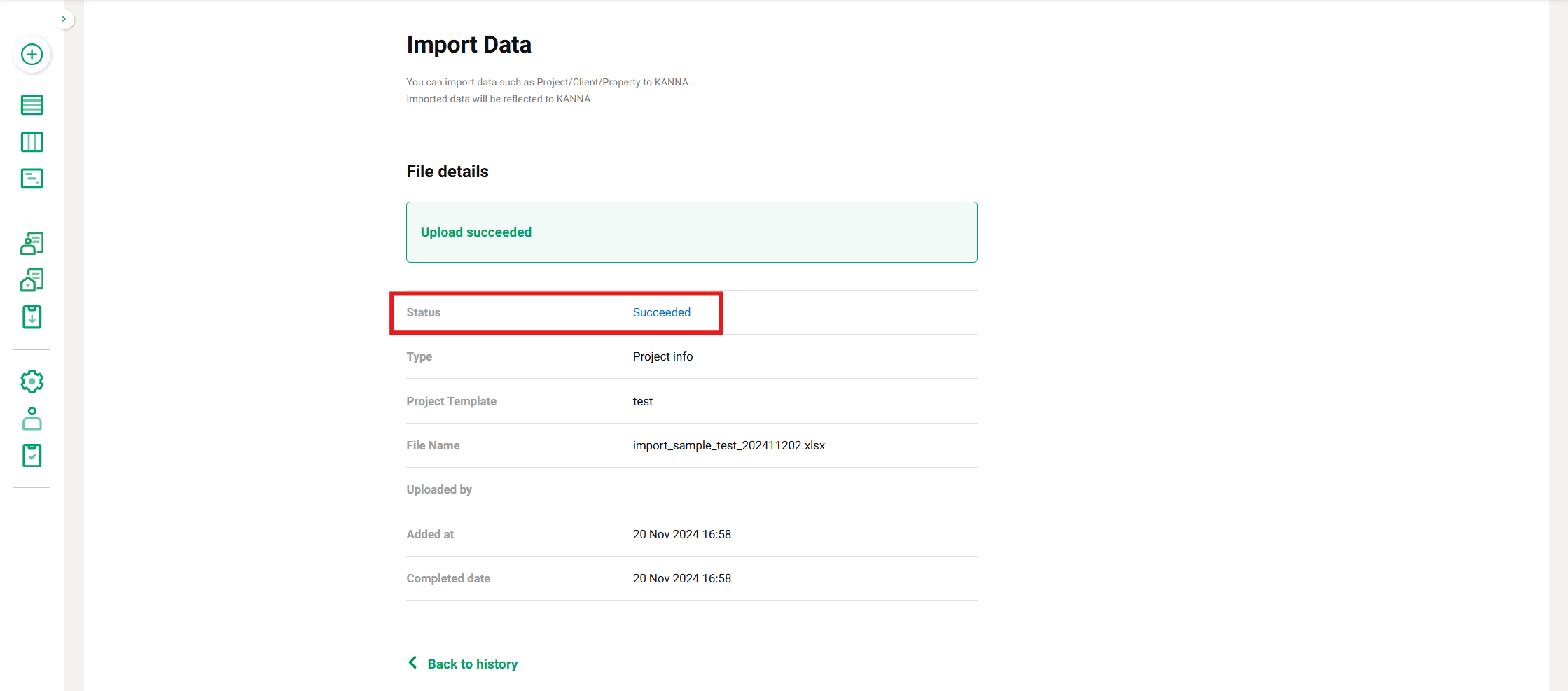Click the Back to history link
This screenshot has height=691, width=1568.
[x=472, y=664]
